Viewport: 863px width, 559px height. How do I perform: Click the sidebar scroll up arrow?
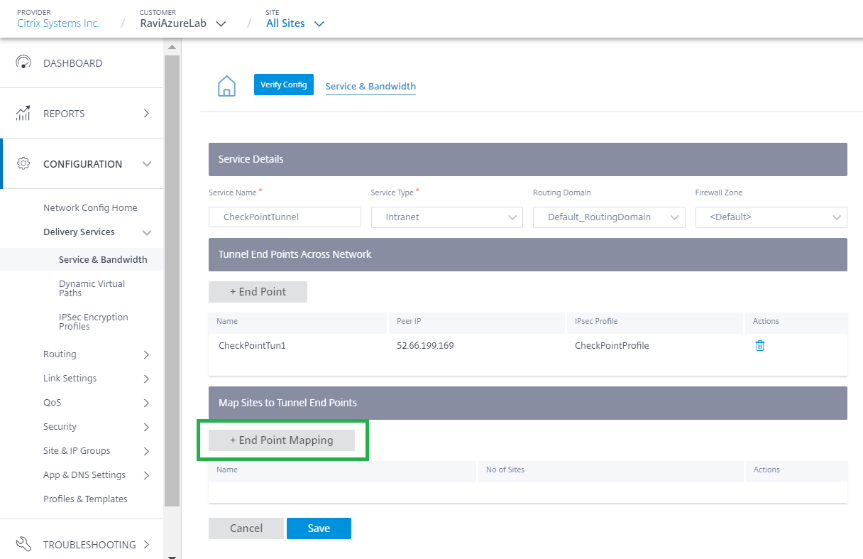pos(172,47)
